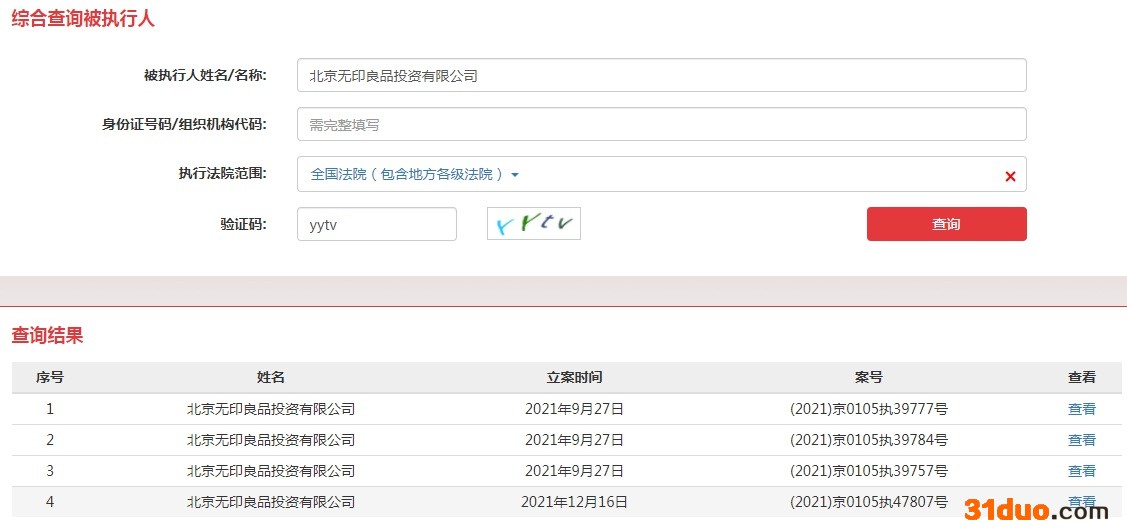
Task: Click the 案号 column header
Action: 868,377
